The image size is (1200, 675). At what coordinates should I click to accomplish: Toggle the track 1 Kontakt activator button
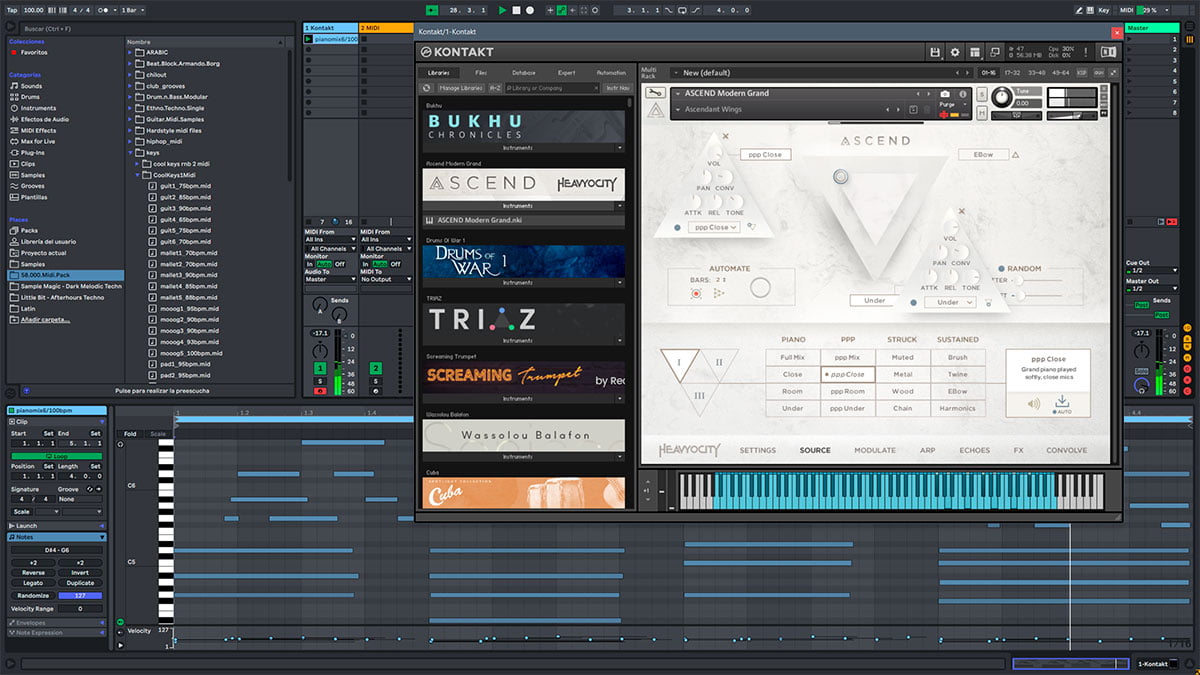[320, 368]
